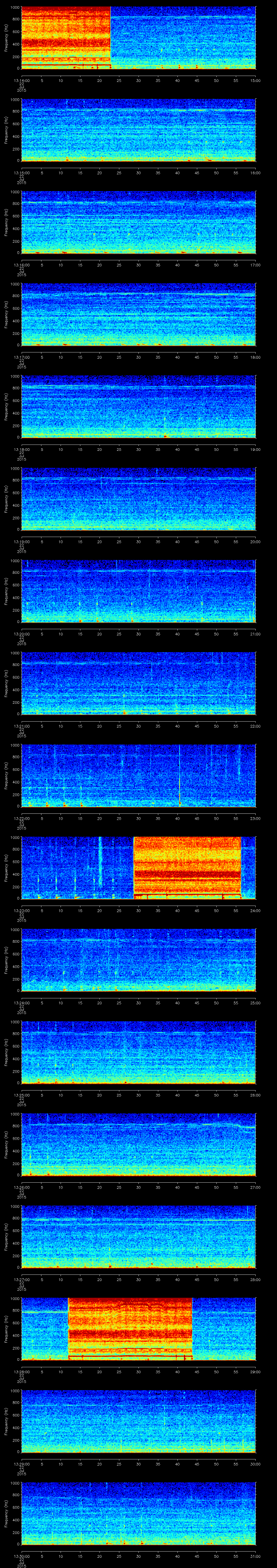This screenshot has width=277, height=1568.
Task: Click the 13:20:00 start time label
Action: pyautogui.click(x=21, y=634)
